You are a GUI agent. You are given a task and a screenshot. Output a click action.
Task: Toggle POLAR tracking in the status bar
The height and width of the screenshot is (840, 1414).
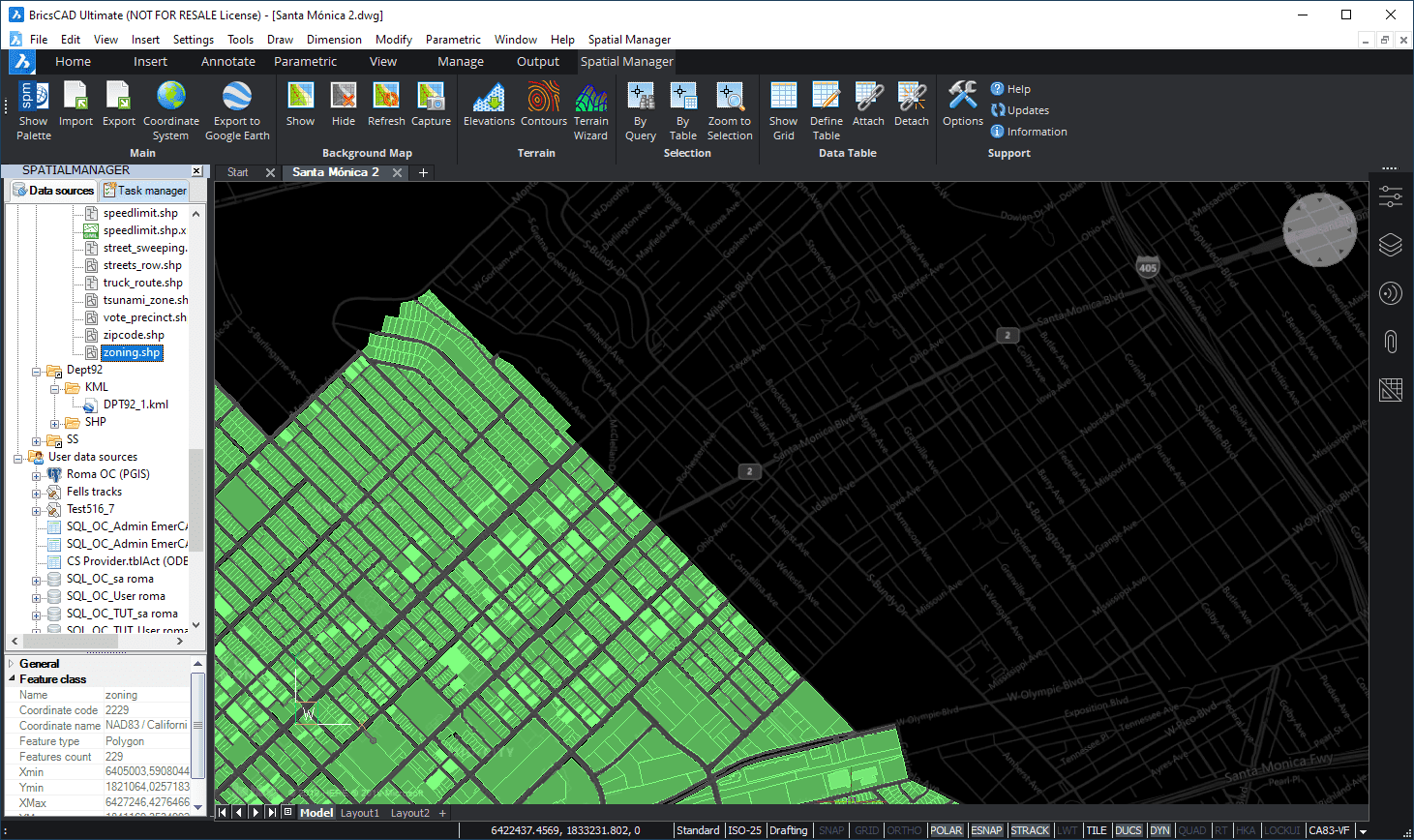[x=947, y=830]
